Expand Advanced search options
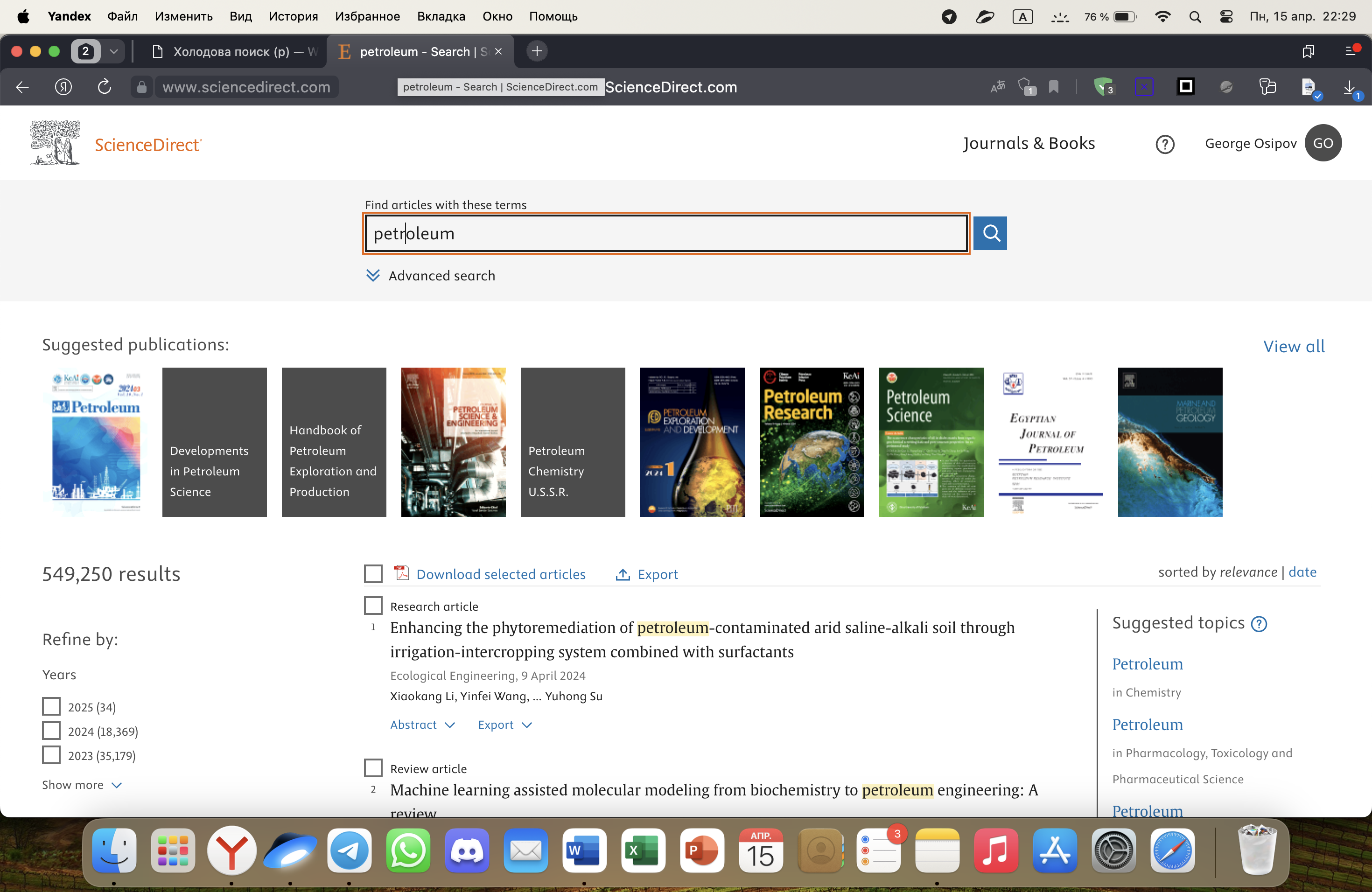The width and height of the screenshot is (1372, 892). point(431,275)
